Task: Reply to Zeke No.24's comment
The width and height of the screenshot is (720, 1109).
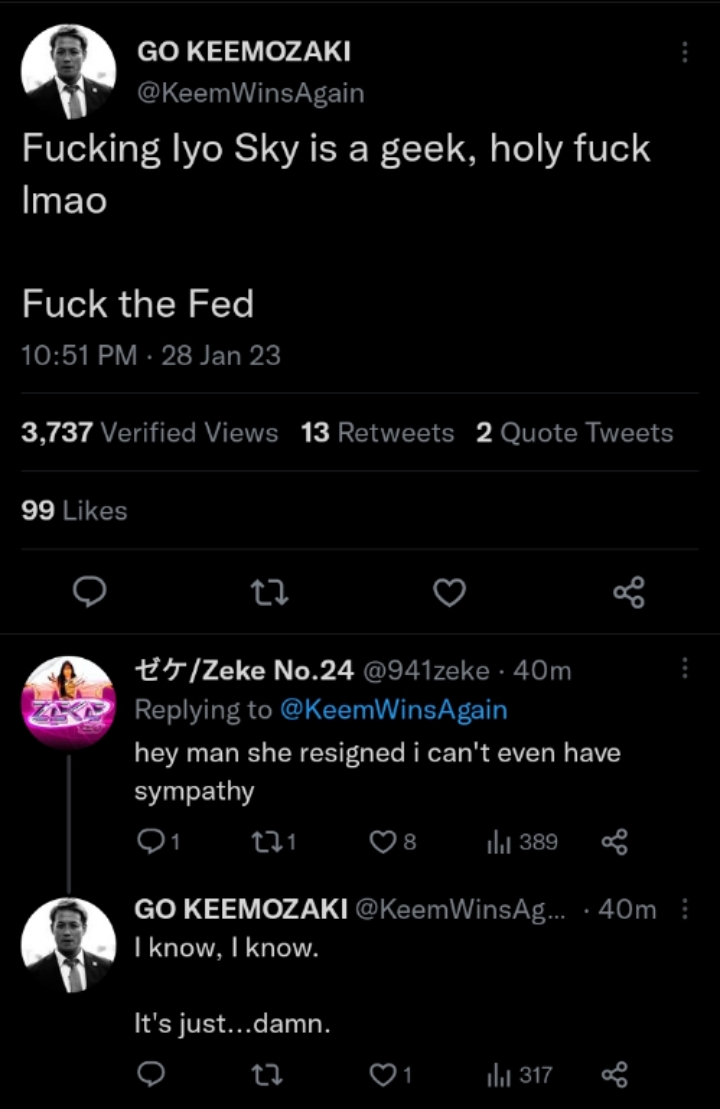Action: click(x=151, y=842)
